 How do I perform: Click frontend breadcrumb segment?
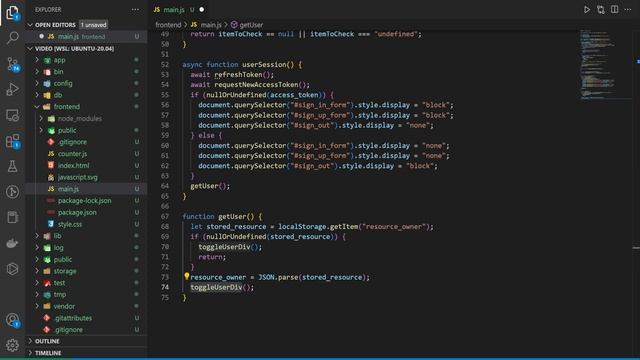pyautogui.click(x=168, y=25)
